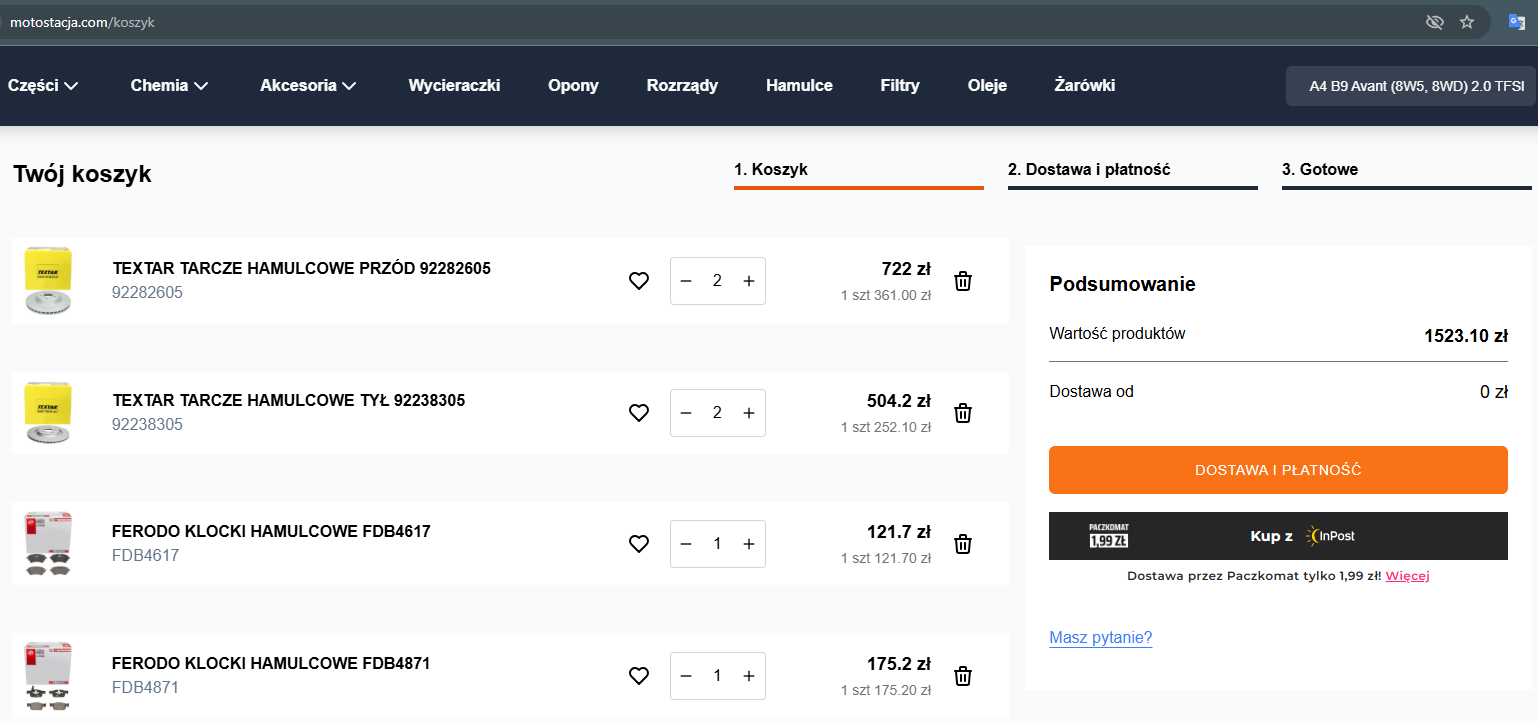Click the TEXTAR 92238305 product thumbnail

48,413
